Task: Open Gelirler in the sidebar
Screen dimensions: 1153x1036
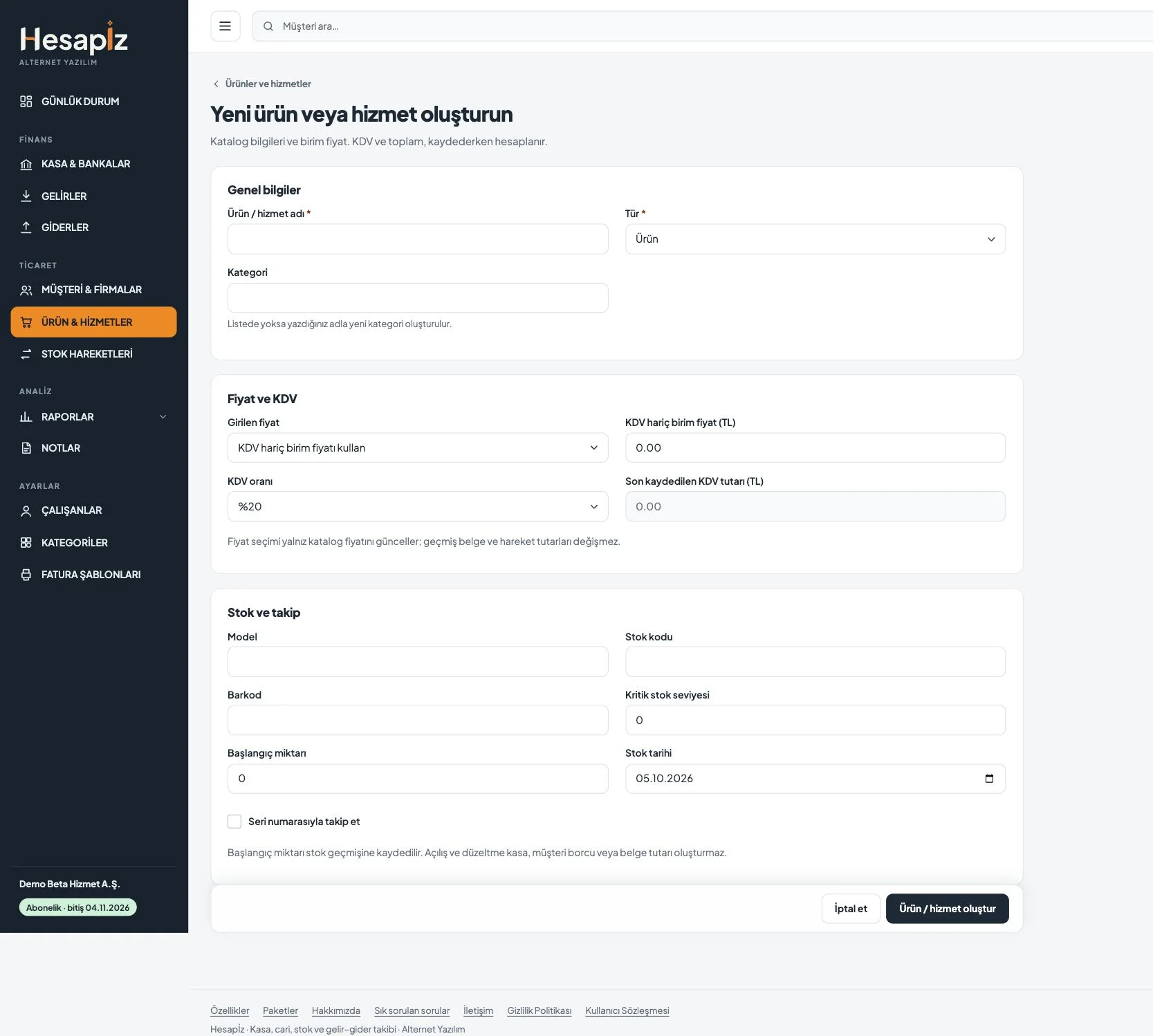Action: pos(93,196)
